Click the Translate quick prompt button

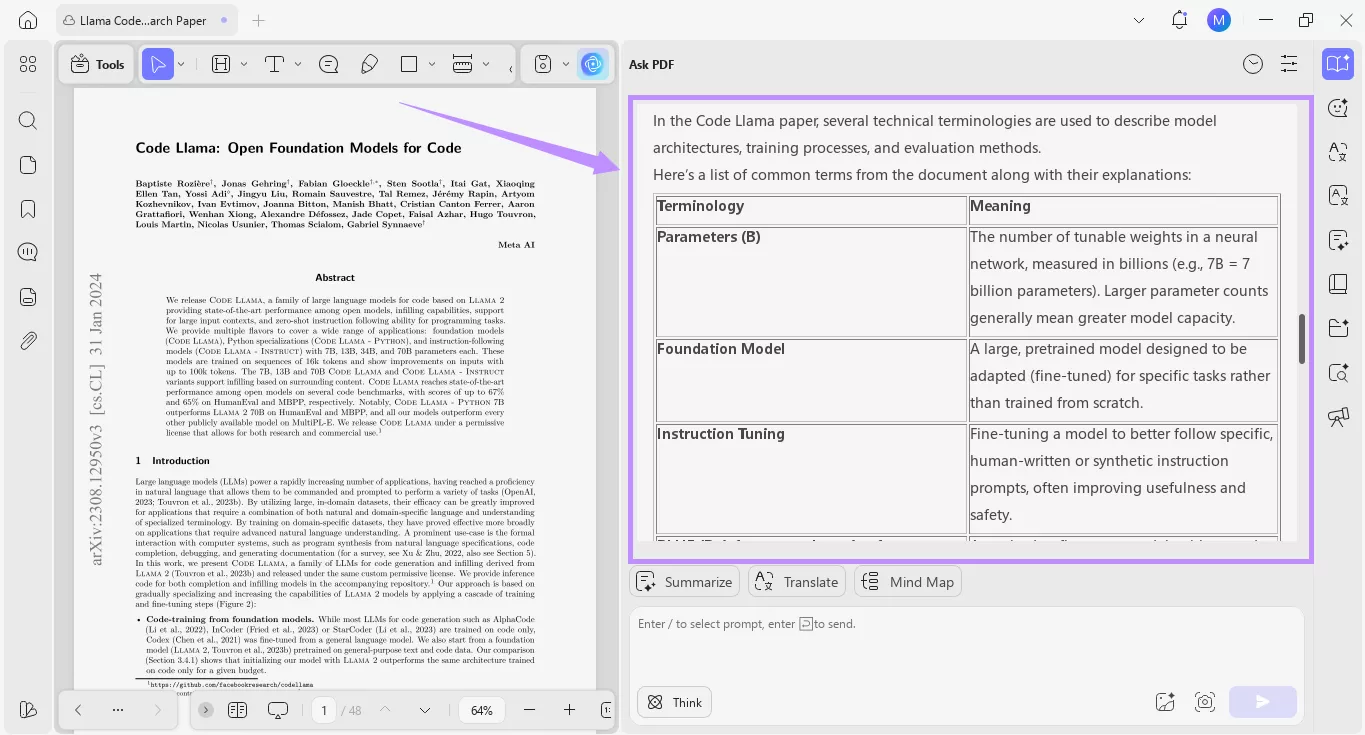click(797, 582)
